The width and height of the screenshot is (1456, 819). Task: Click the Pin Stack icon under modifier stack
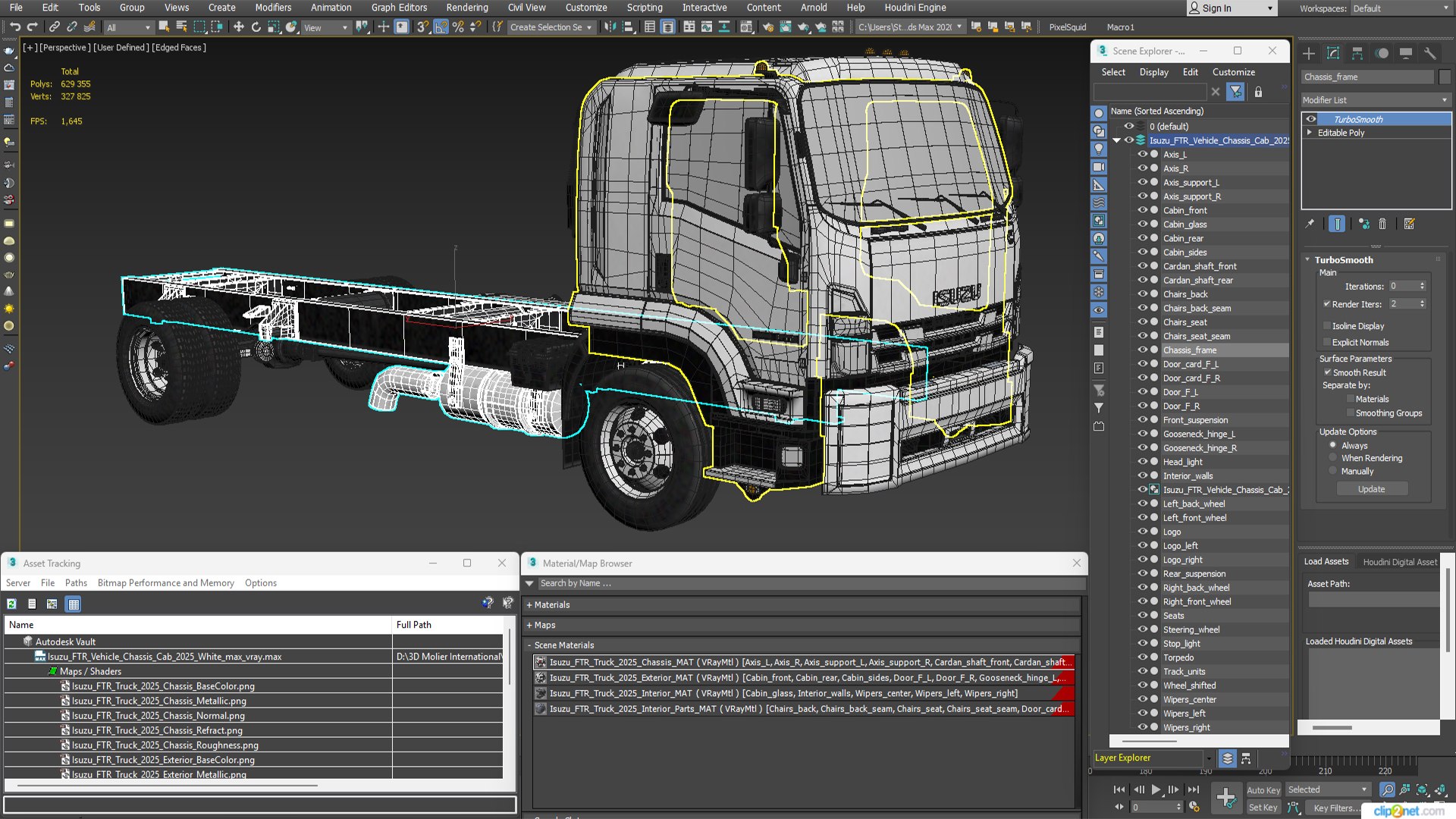point(1310,224)
